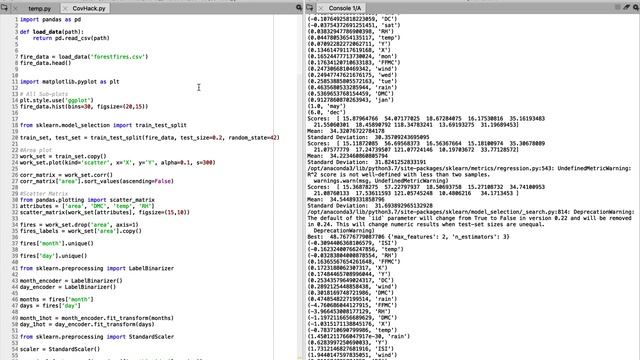Close the temp.py editor tab
The width and height of the screenshot is (640, 360).
coord(16,8)
